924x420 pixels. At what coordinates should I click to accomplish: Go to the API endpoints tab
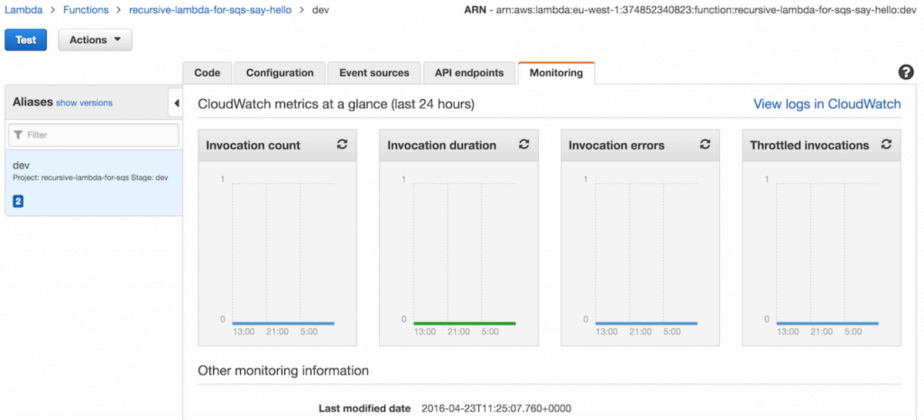(x=469, y=73)
